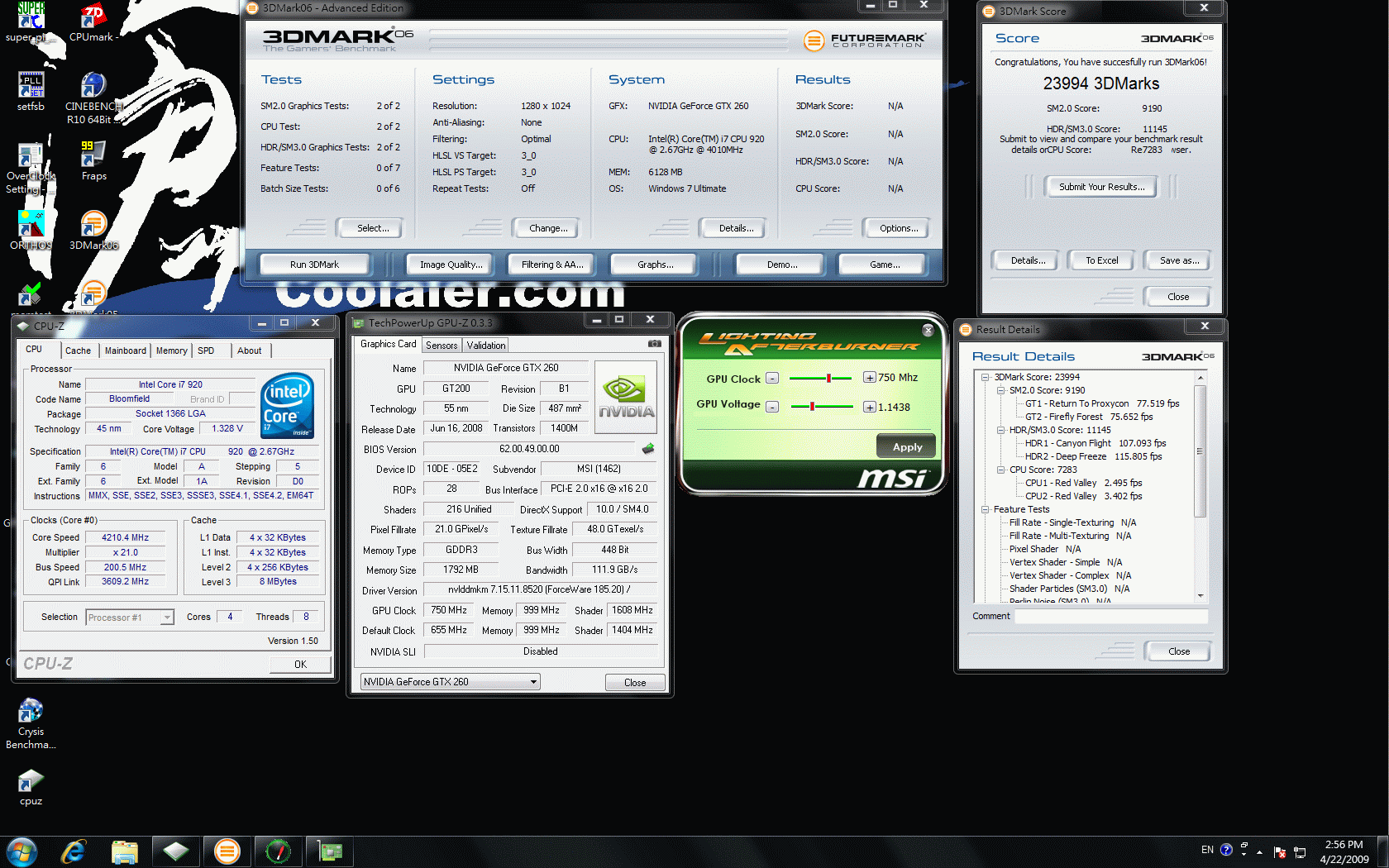The height and width of the screenshot is (868, 1389).
Task: Click the Action Center flag tray icon
Action: (x=1280, y=851)
